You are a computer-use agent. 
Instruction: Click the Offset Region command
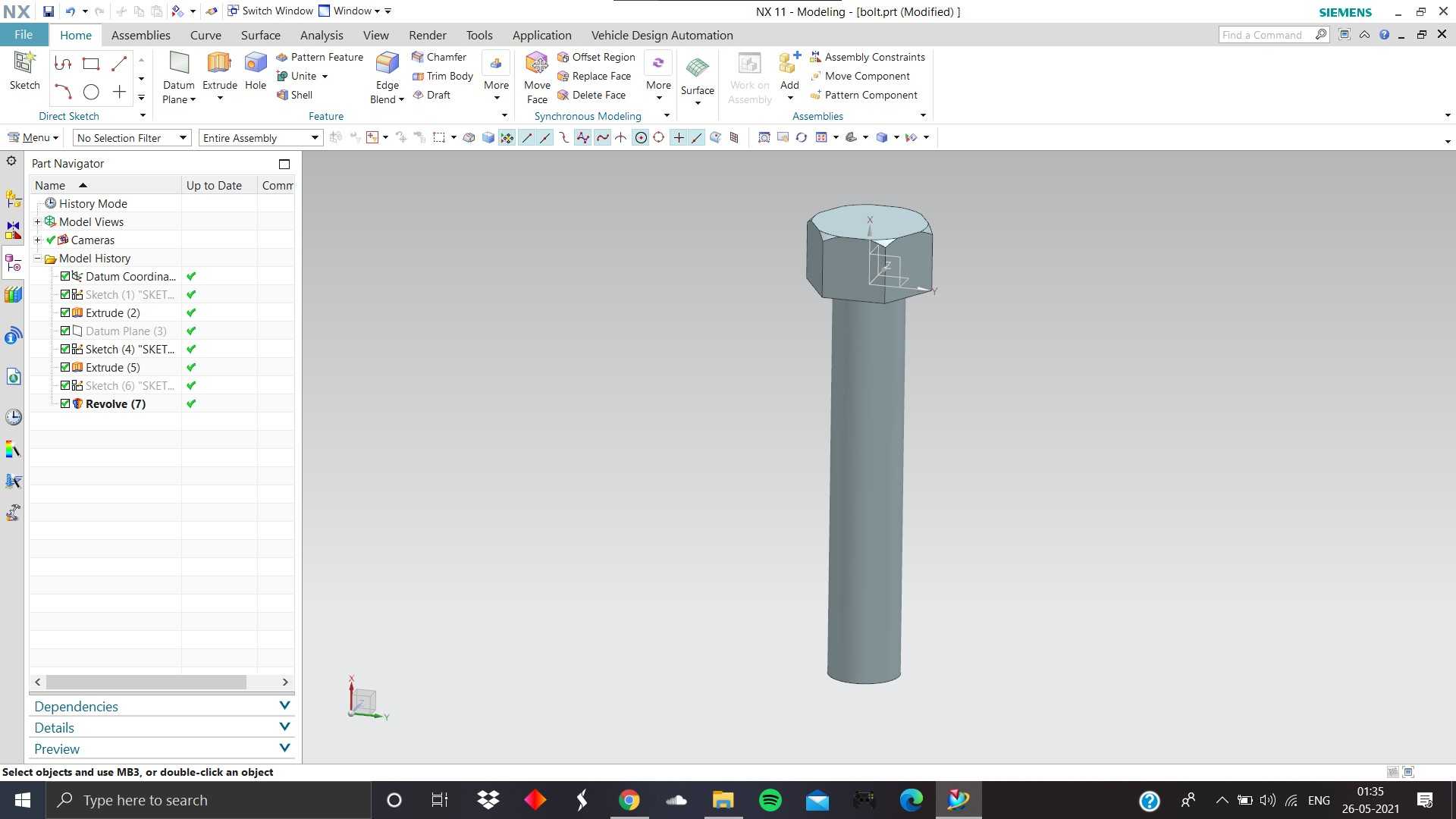(x=596, y=57)
